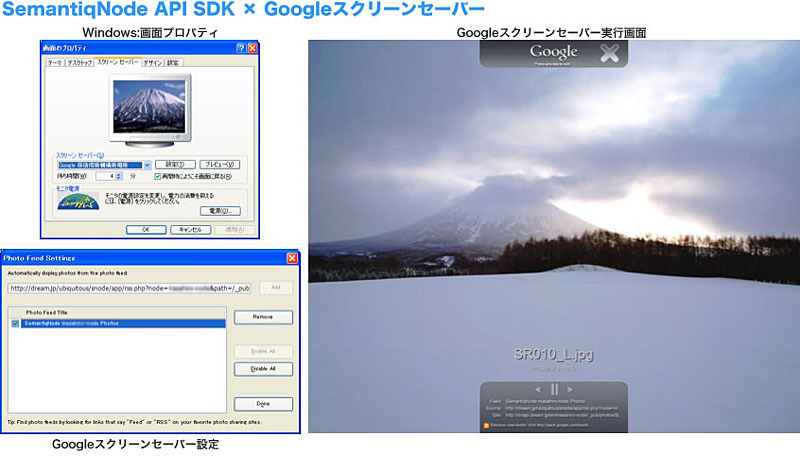Click the photo feed URL input field
Screen dimensions: 800x473
click(x=130, y=288)
